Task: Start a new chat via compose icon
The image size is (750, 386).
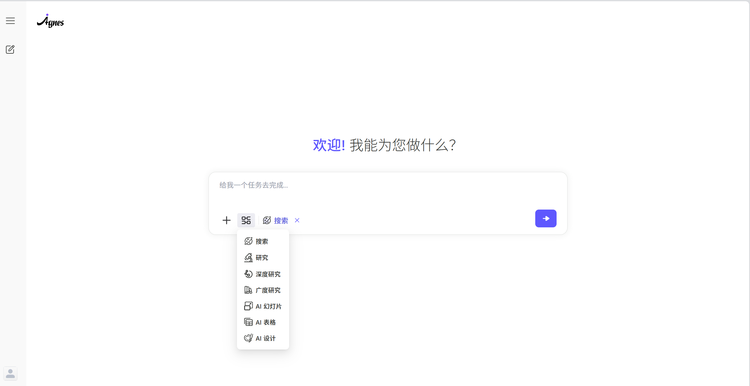Action: click(x=10, y=49)
